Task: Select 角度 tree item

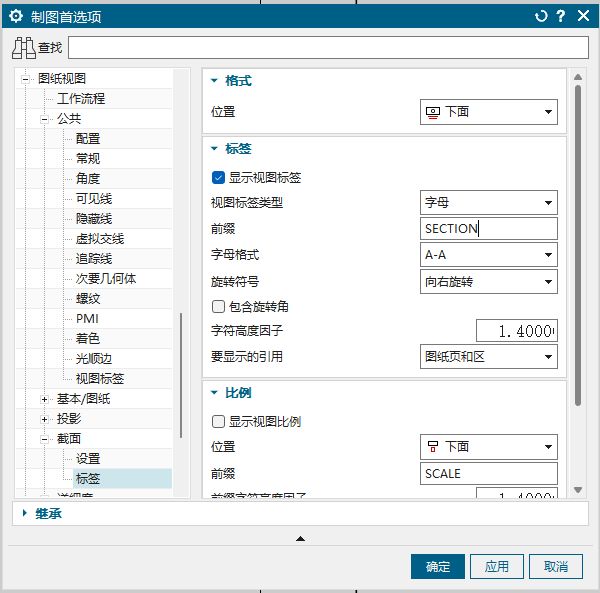Action: point(88,178)
